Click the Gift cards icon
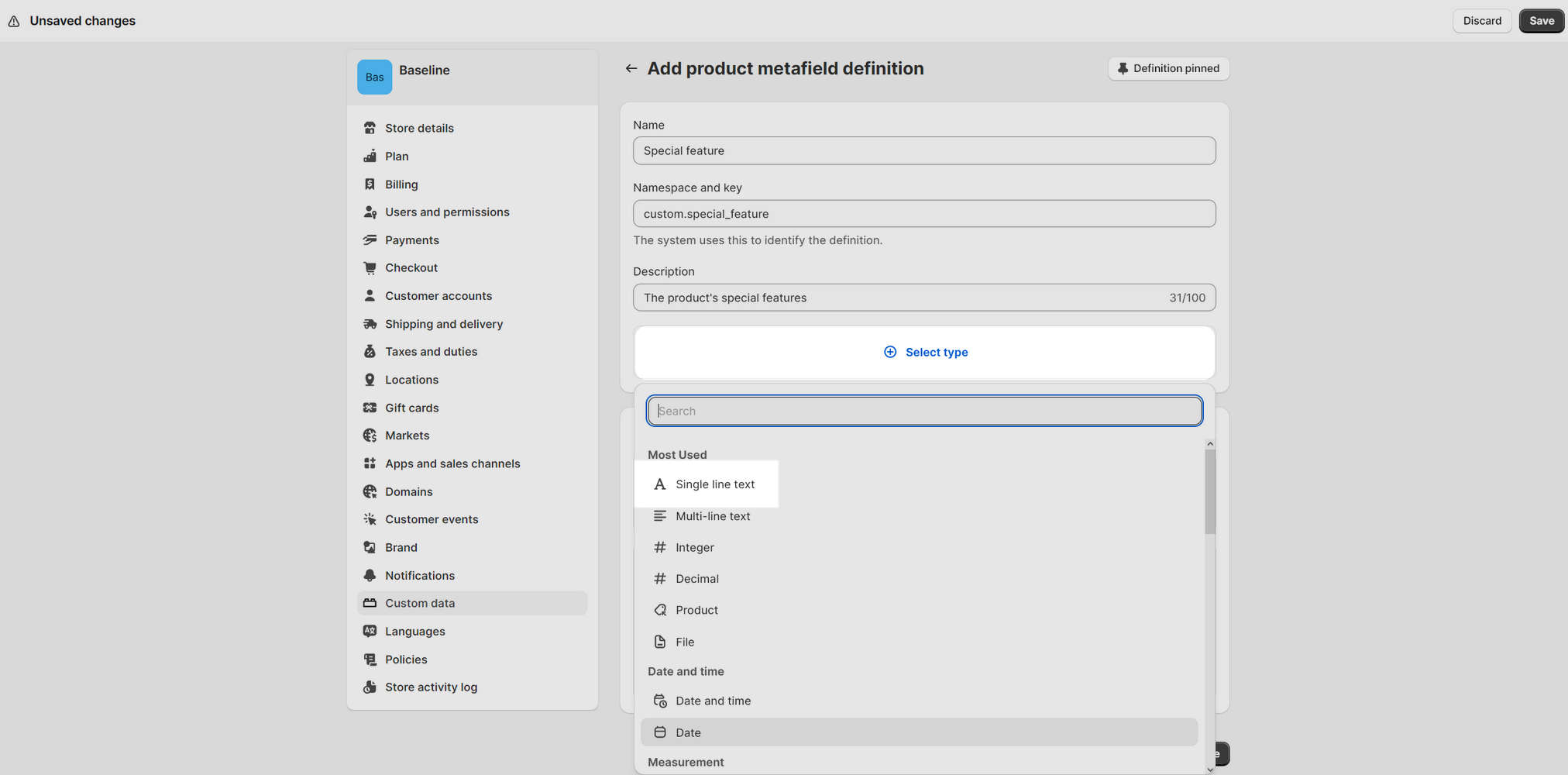 370,407
